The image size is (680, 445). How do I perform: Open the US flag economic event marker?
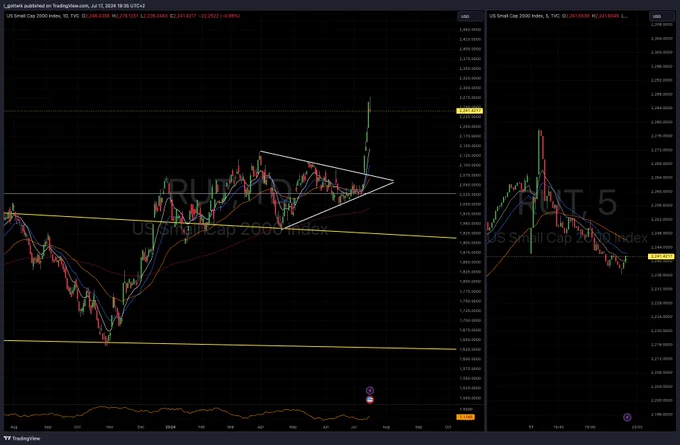click(x=369, y=400)
